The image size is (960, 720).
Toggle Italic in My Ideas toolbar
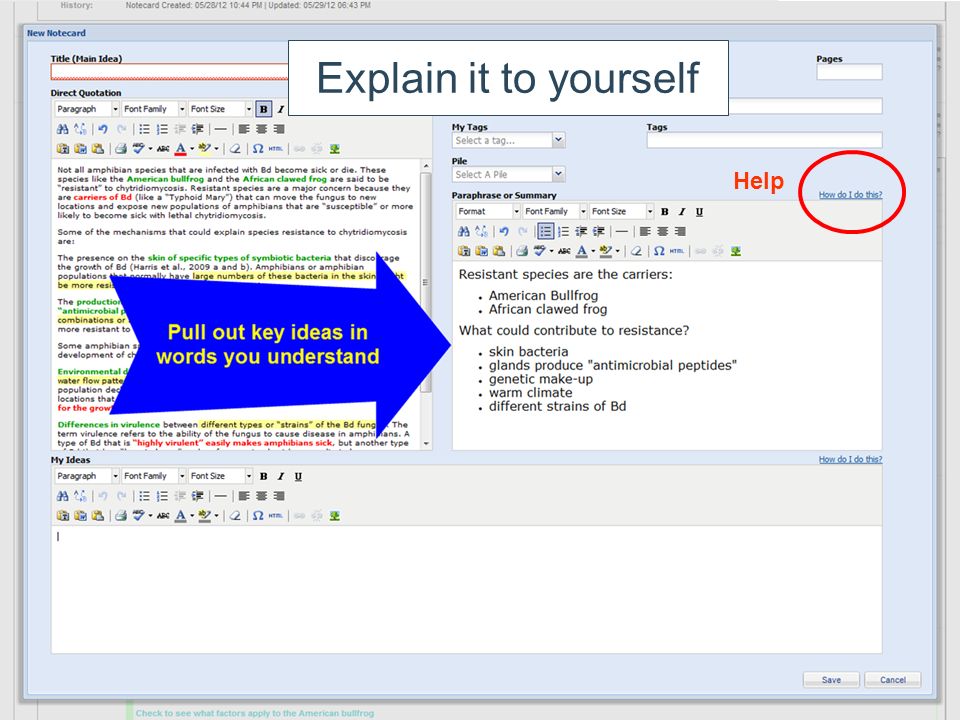coord(281,476)
